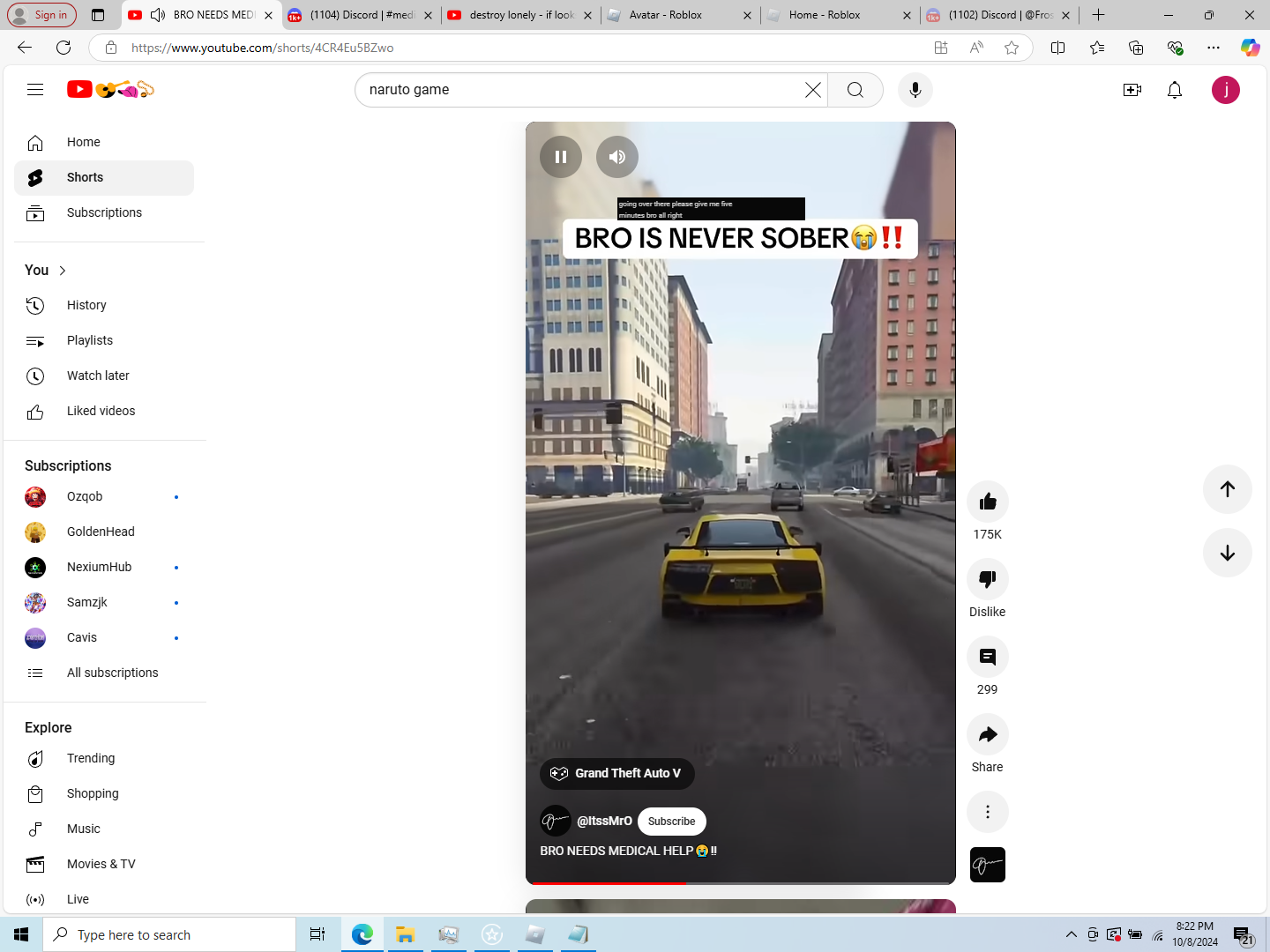Pause the Short video
Screen dimensions: 1270x952
coord(561,157)
